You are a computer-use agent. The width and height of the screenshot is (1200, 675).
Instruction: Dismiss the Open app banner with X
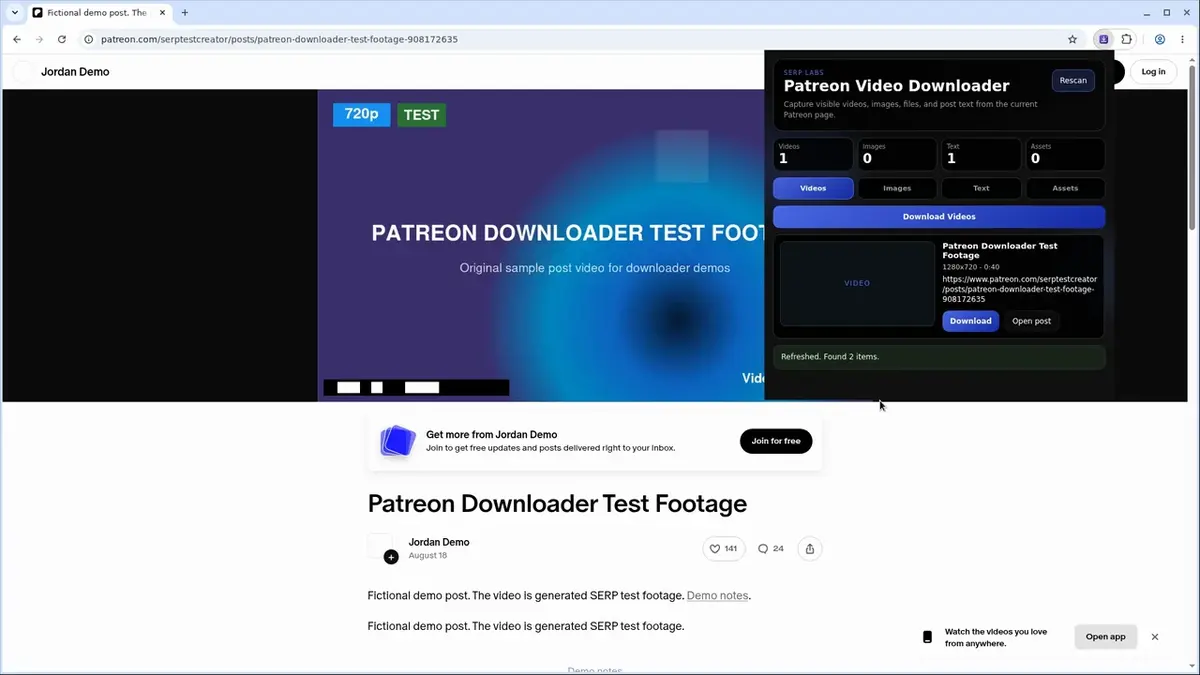[x=1155, y=637]
